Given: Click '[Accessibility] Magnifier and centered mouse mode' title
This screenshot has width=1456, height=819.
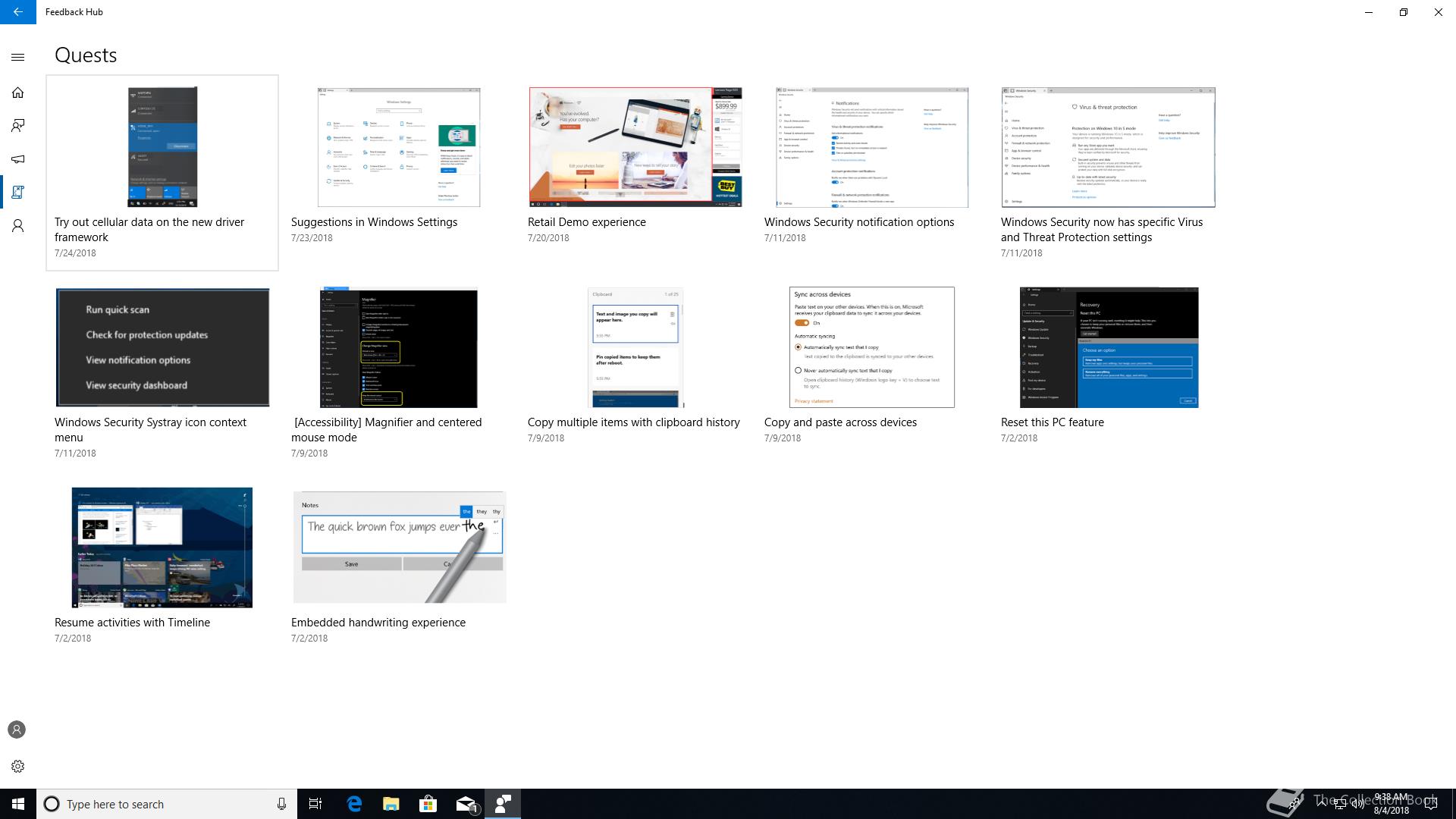Looking at the screenshot, I should click(387, 430).
